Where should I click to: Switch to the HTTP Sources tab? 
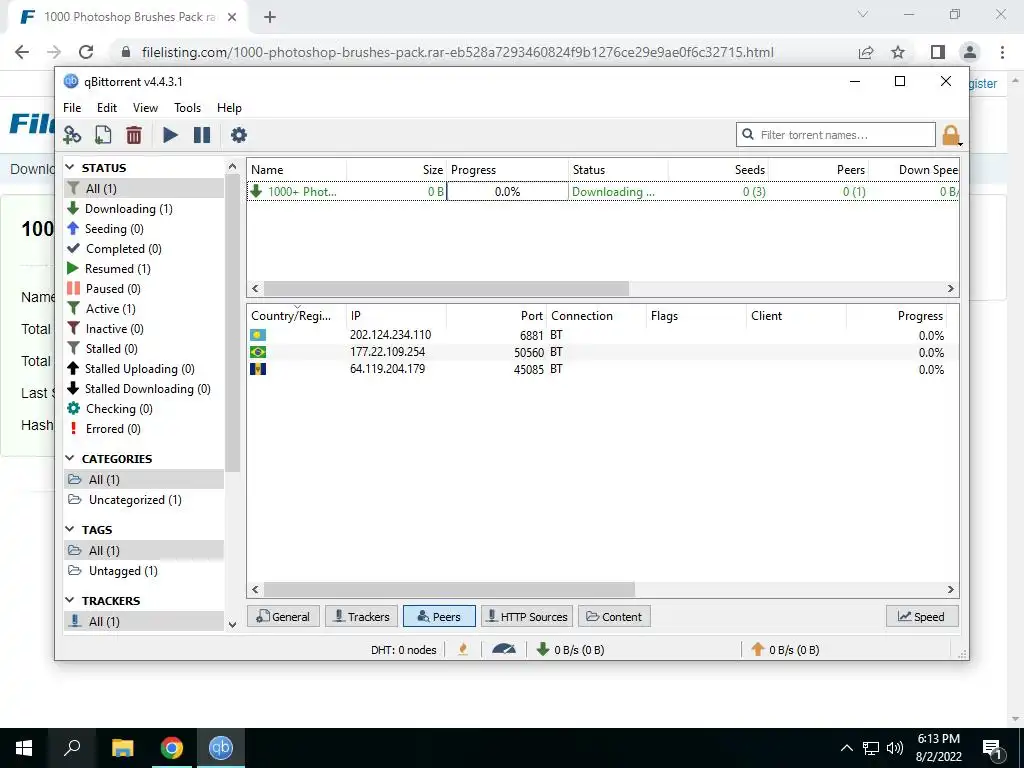(x=527, y=616)
